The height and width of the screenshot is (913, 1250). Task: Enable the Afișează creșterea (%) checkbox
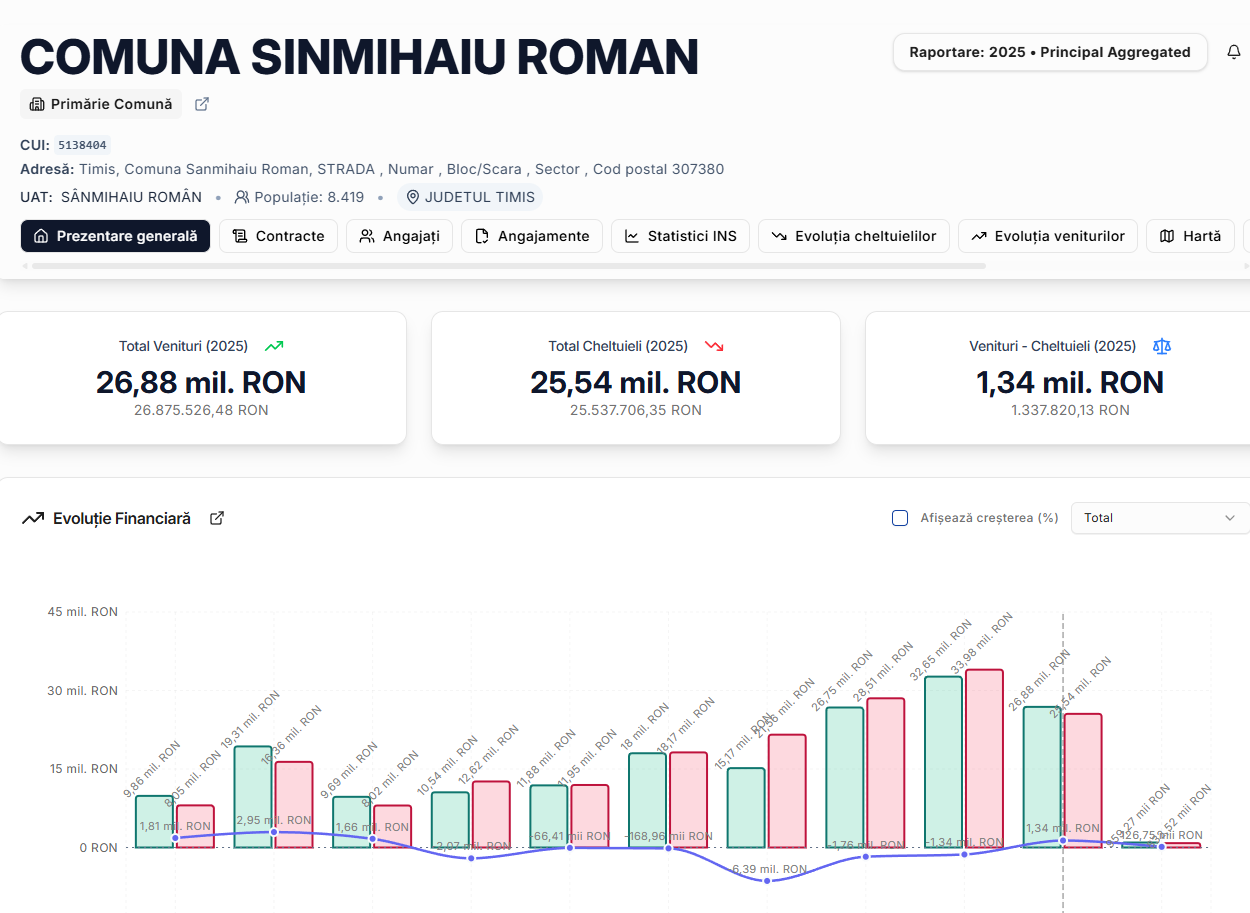pyautogui.click(x=900, y=518)
